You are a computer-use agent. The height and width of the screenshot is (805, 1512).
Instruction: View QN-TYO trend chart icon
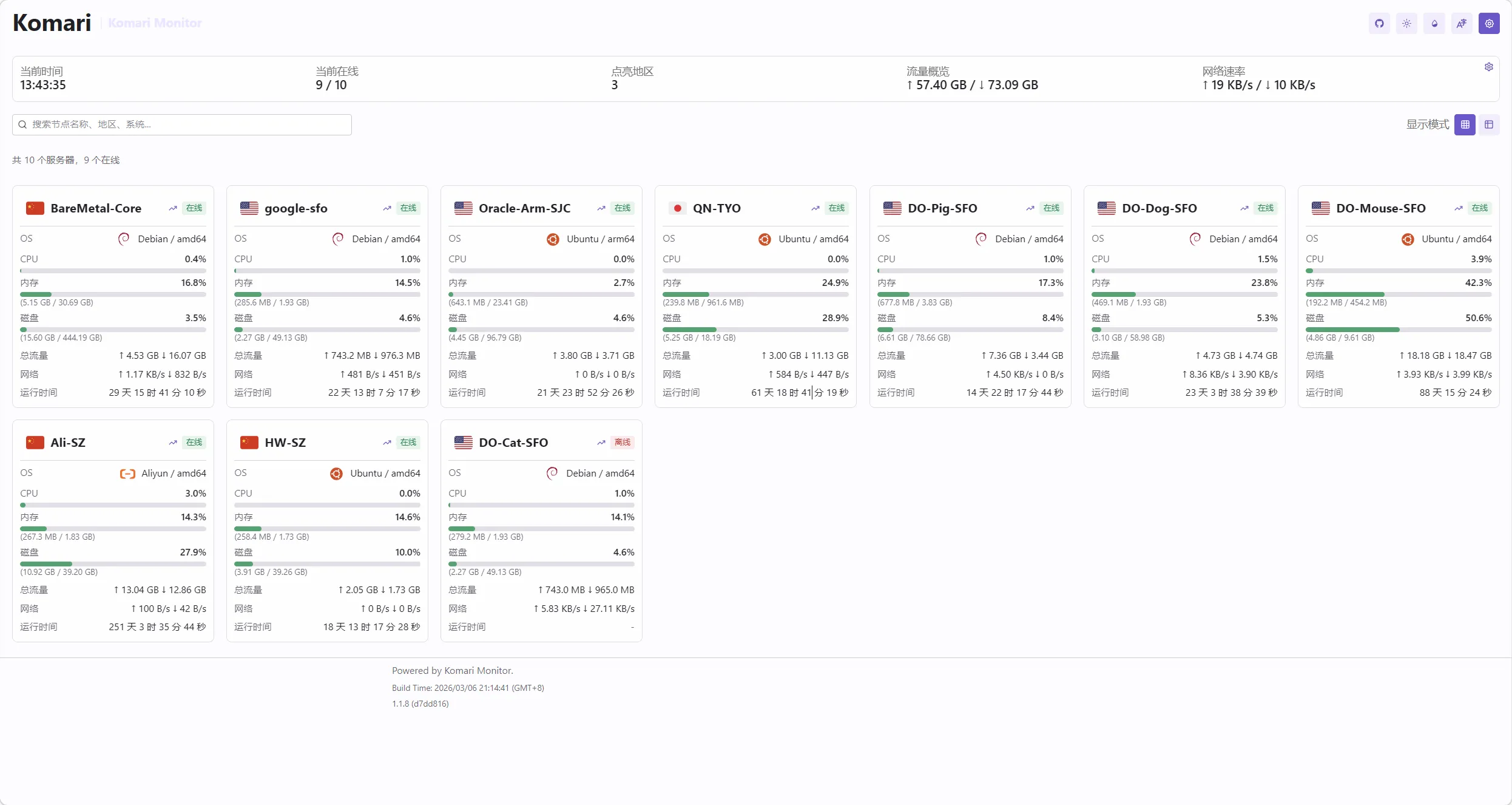pos(815,208)
